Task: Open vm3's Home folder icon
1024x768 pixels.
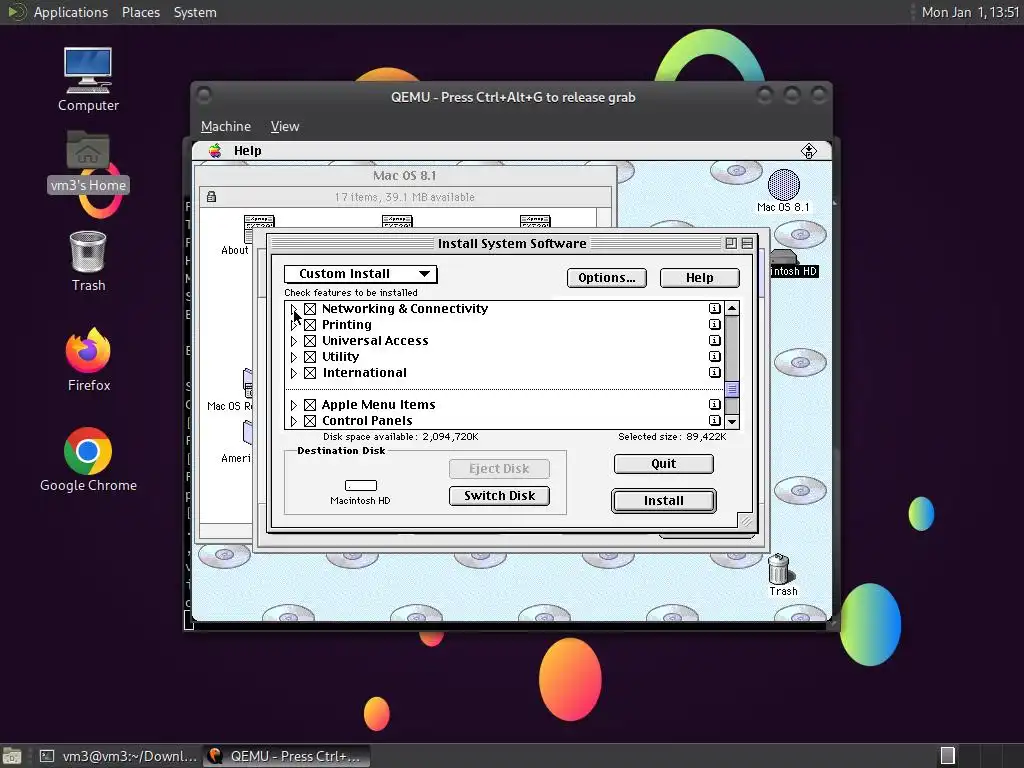Action: click(88, 161)
